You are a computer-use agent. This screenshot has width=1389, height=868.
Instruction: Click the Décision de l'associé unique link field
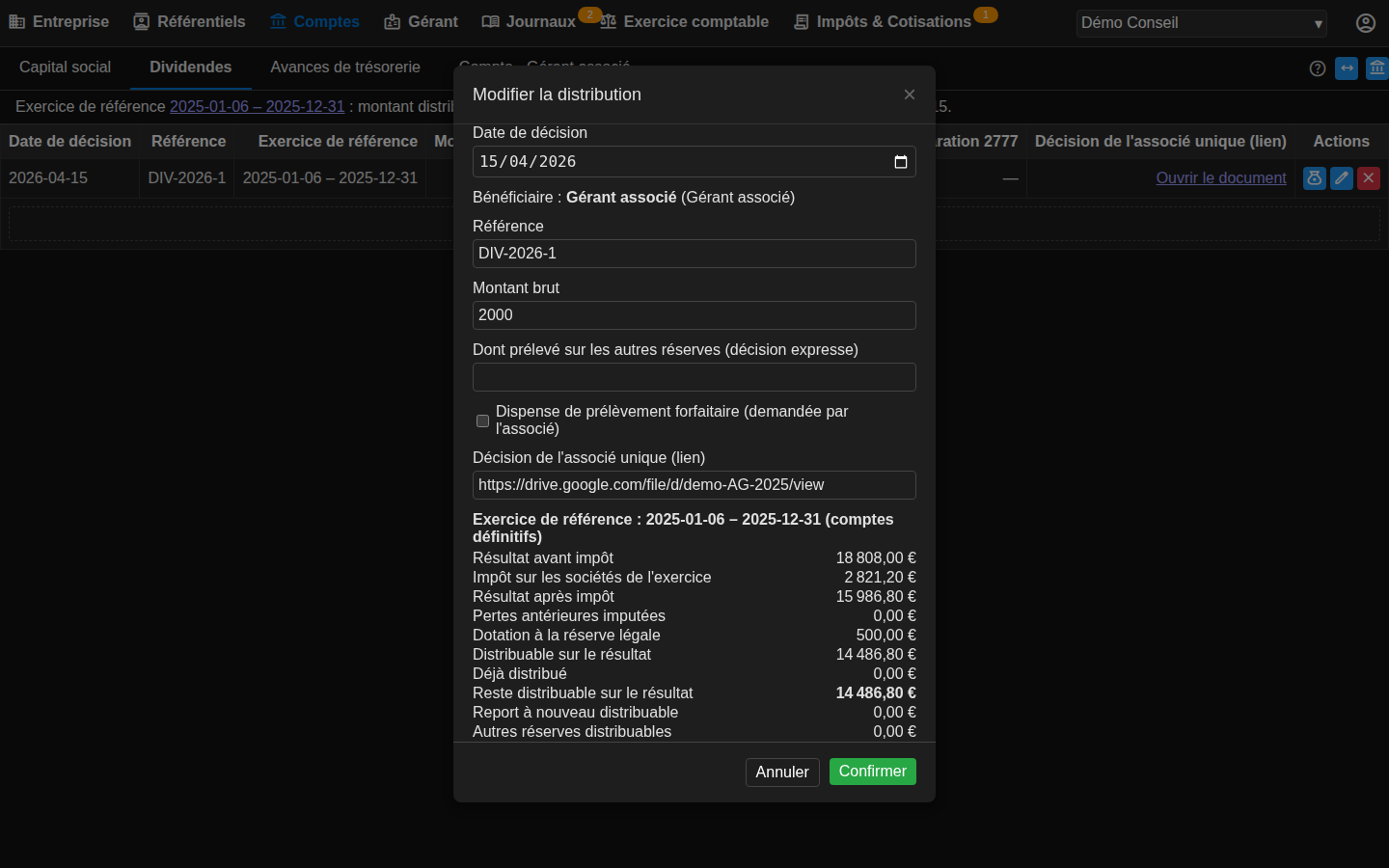pos(694,485)
